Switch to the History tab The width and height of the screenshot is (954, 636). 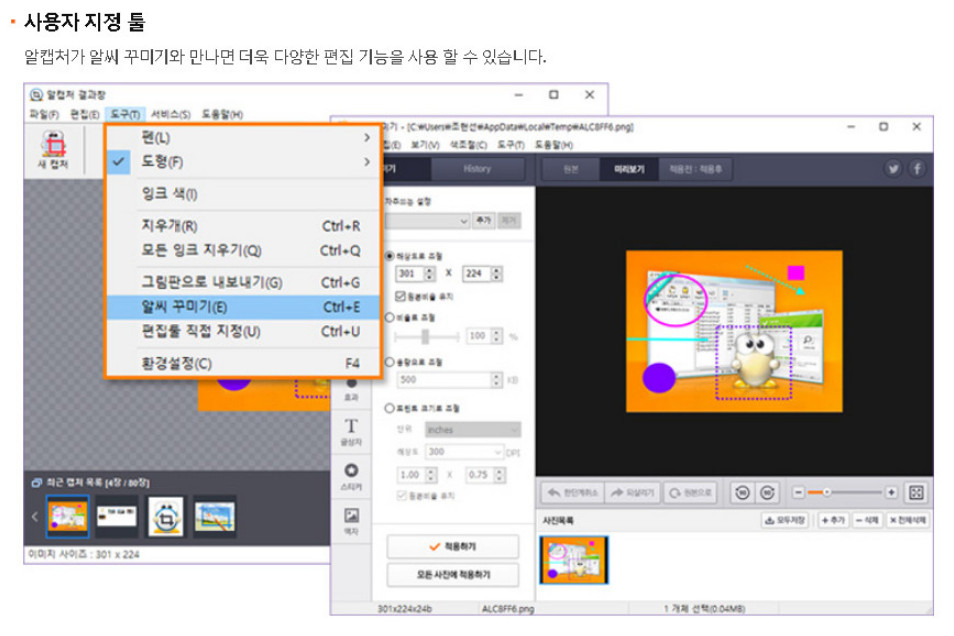(x=477, y=169)
